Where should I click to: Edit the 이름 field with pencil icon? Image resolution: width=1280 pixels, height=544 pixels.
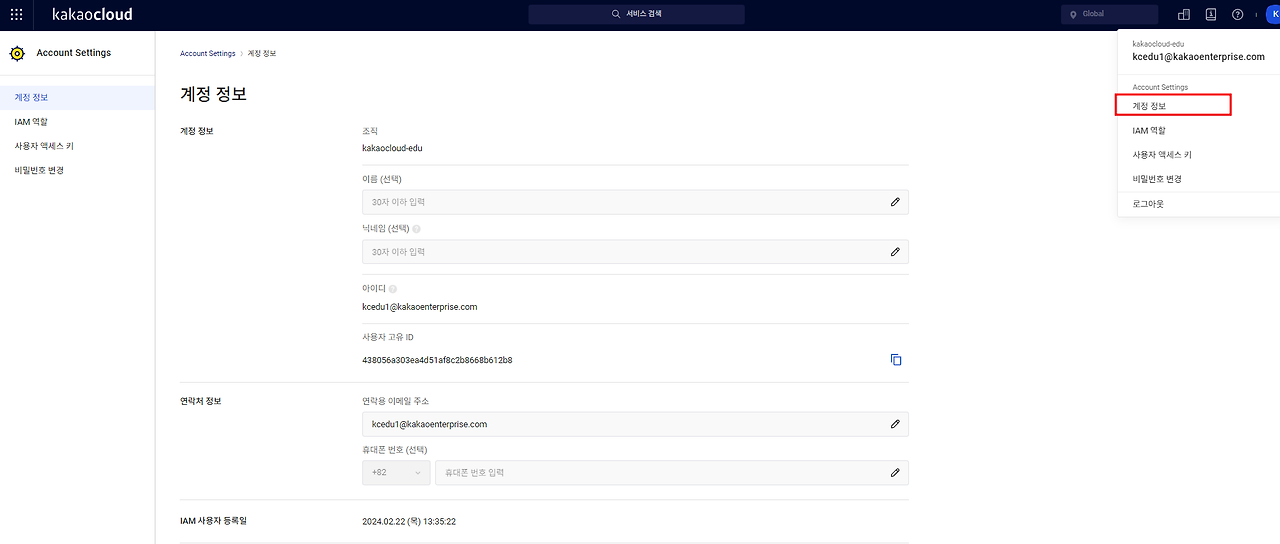(895, 202)
